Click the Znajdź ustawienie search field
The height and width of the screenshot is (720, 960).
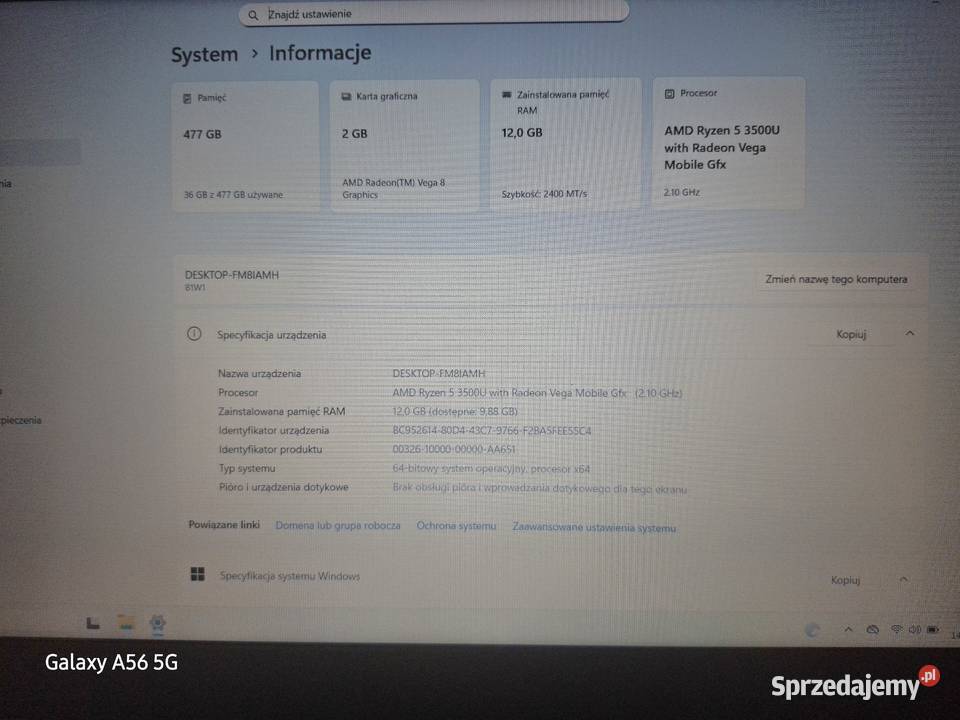434,14
